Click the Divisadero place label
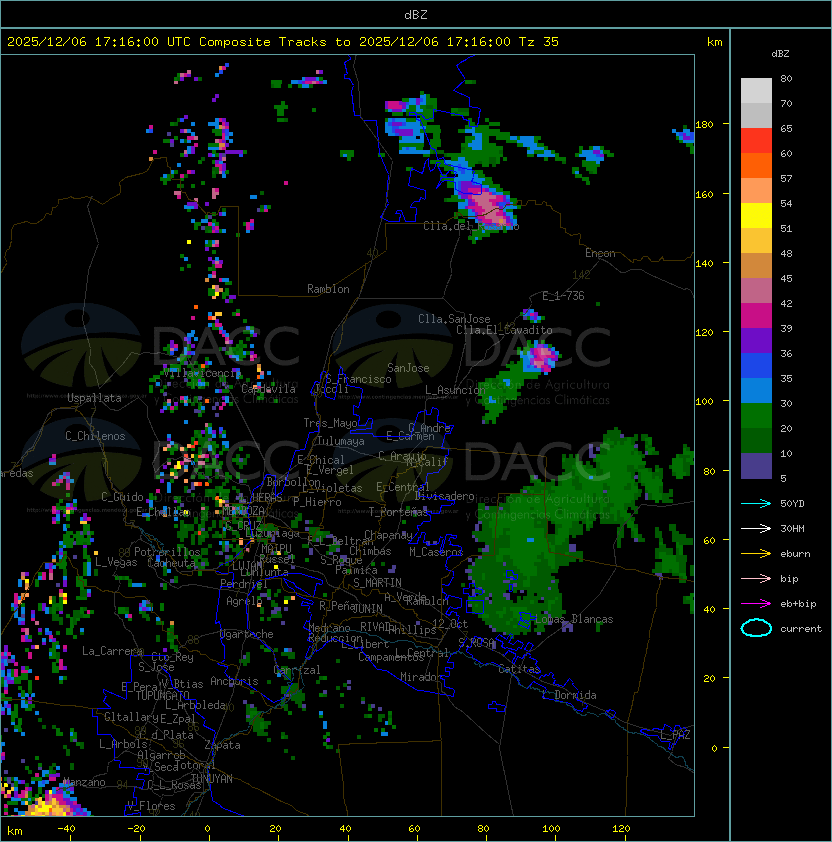Viewport: 832px width, 842px height. 444,496
